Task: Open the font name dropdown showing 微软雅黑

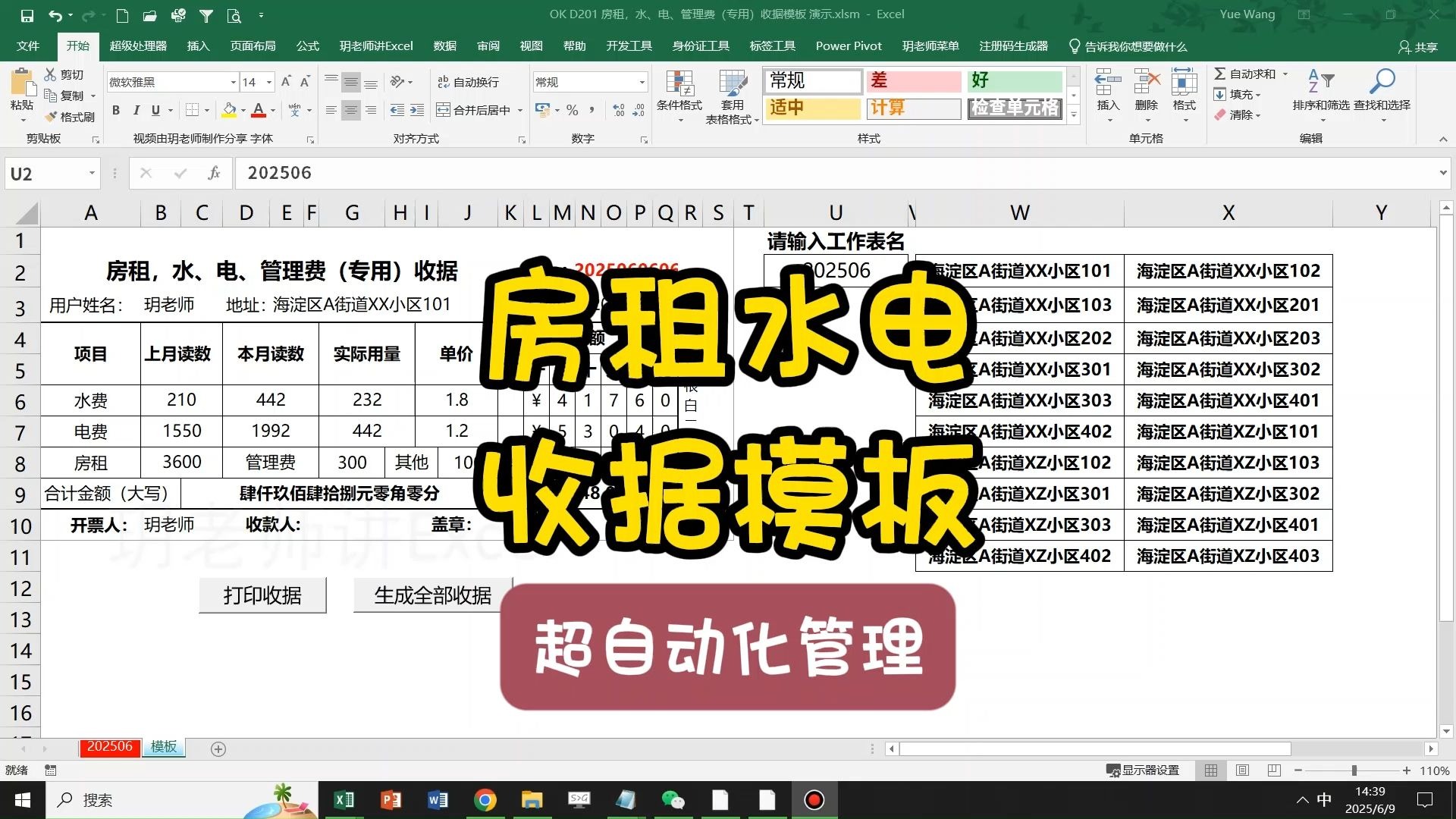Action: point(232,81)
